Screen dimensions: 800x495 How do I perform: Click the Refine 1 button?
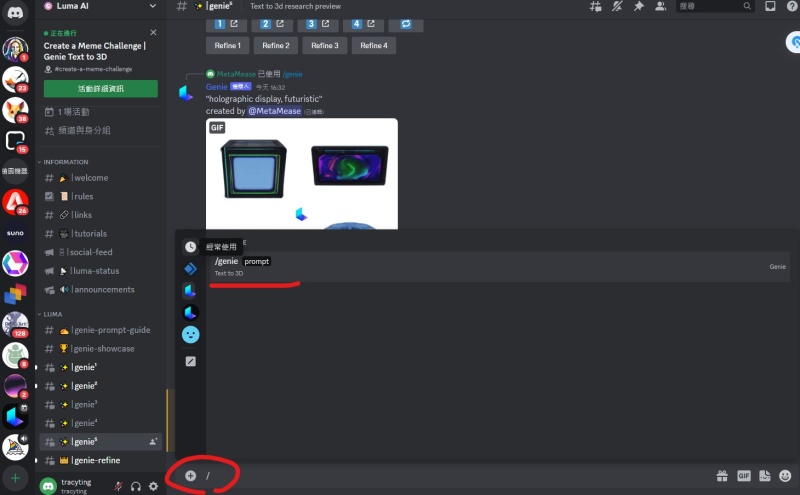click(x=228, y=45)
